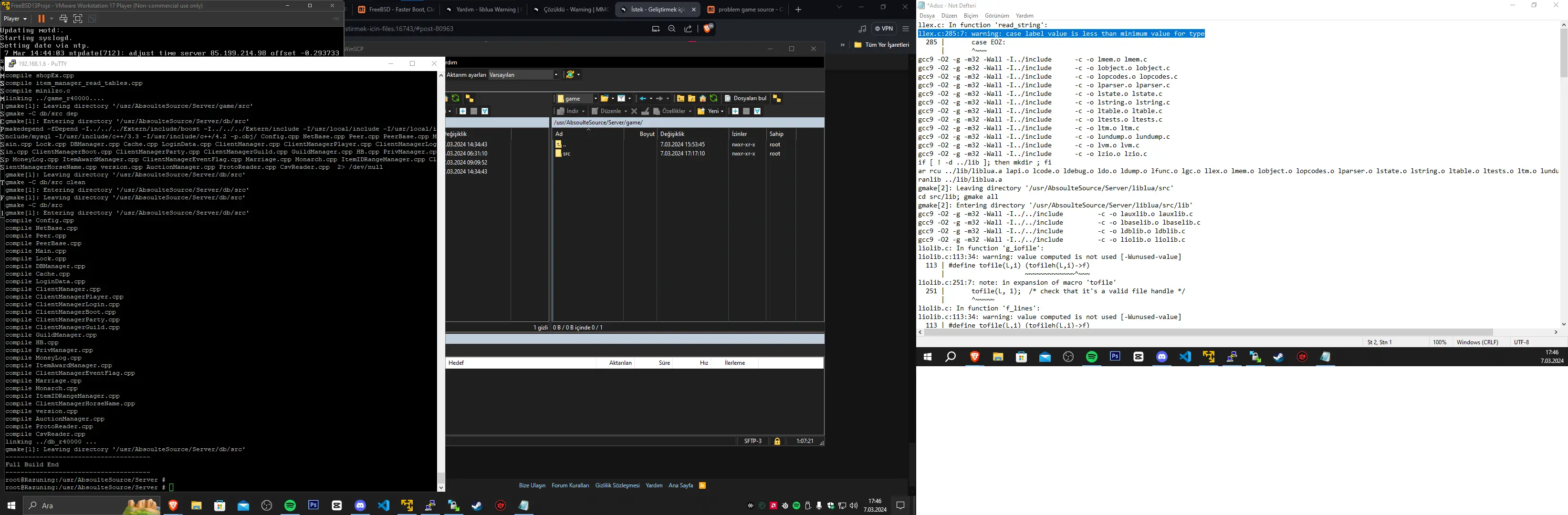Open remote parent directory icon in toolbar

(680, 99)
